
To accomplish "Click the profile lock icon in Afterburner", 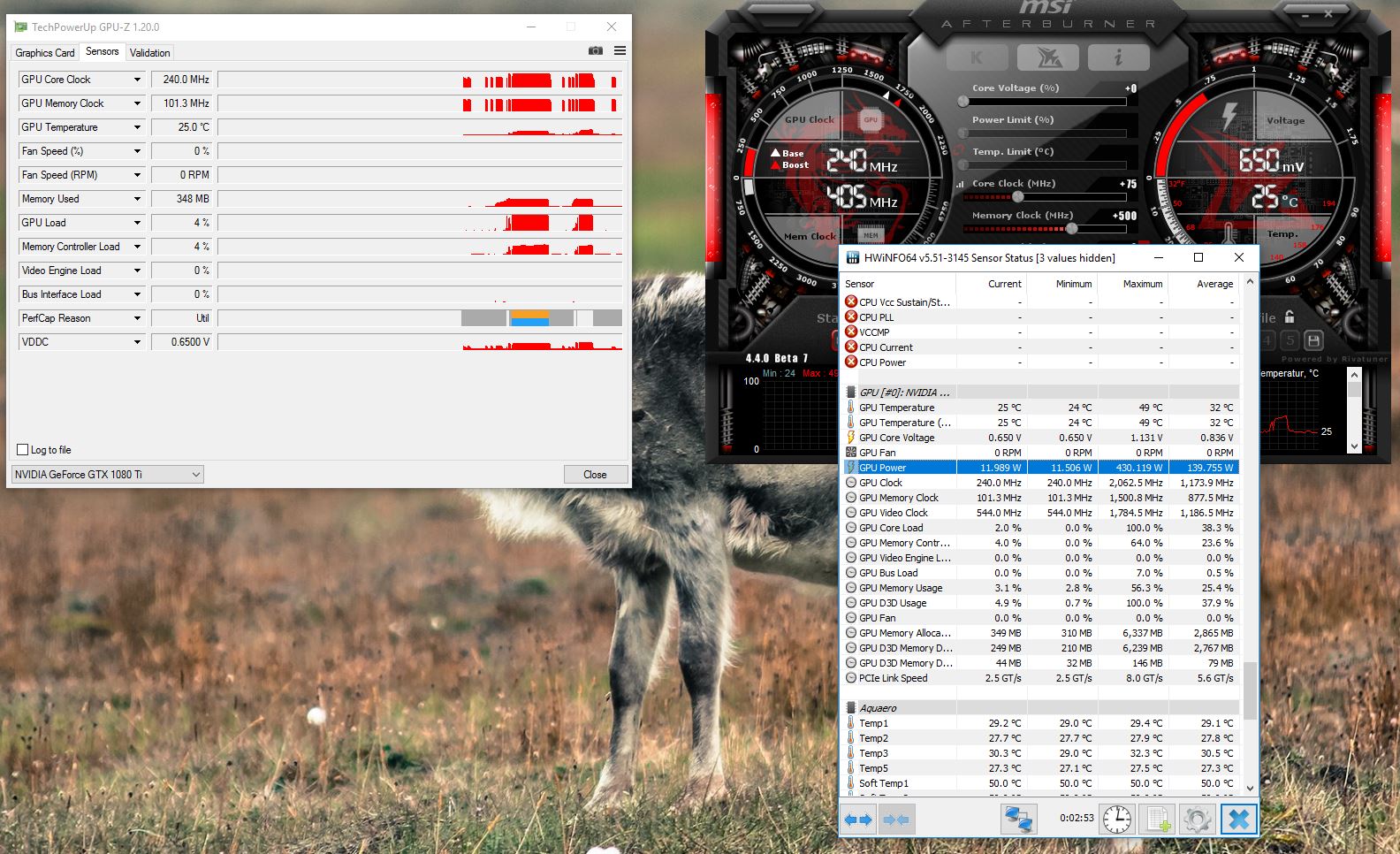I will pyautogui.click(x=1290, y=316).
